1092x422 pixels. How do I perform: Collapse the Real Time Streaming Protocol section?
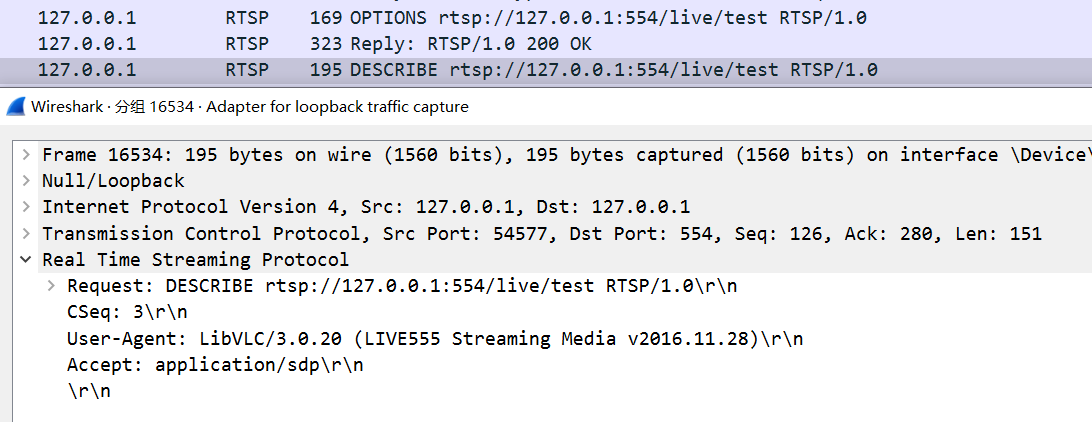26,260
